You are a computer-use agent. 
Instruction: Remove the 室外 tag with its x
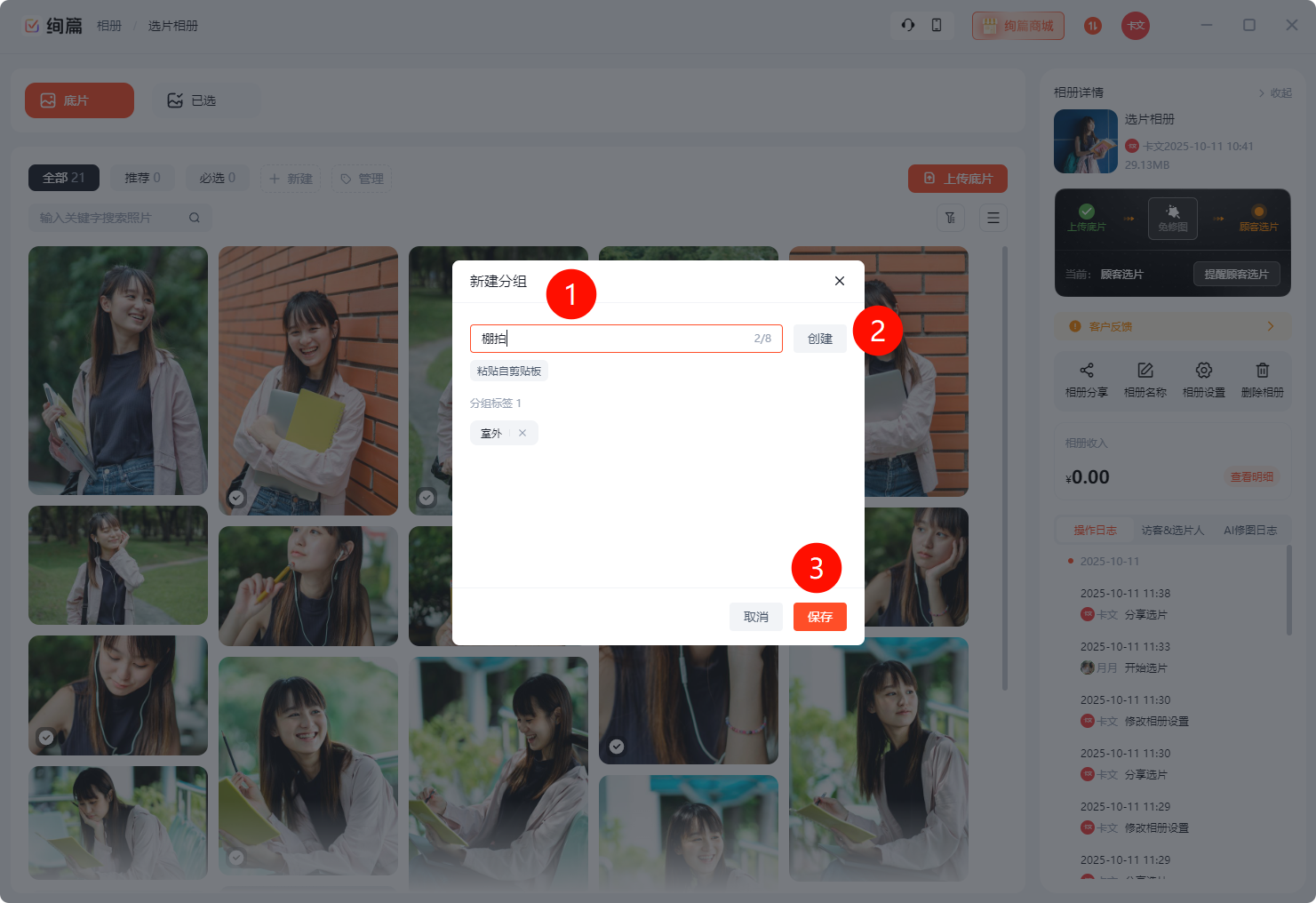coord(522,433)
